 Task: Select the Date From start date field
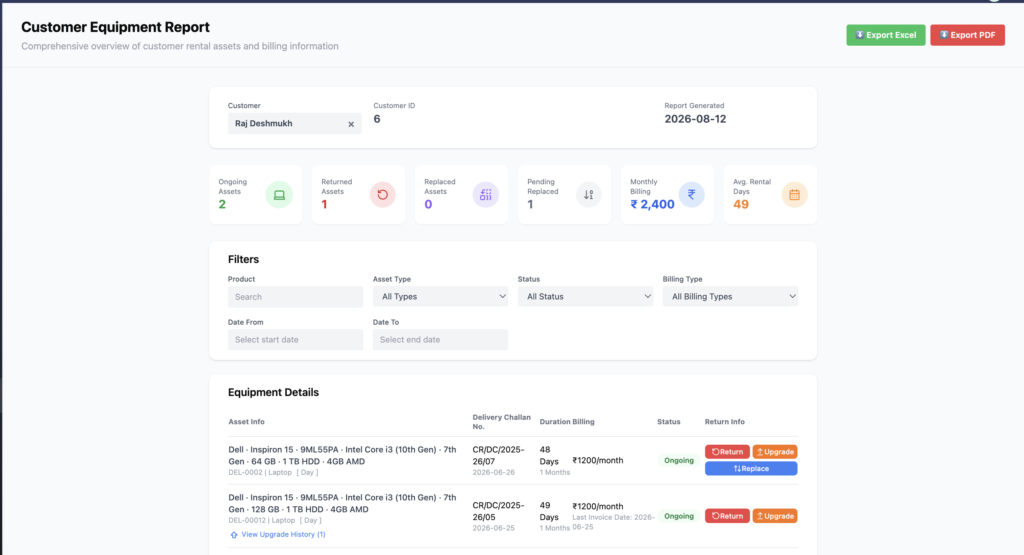[x=295, y=340]
